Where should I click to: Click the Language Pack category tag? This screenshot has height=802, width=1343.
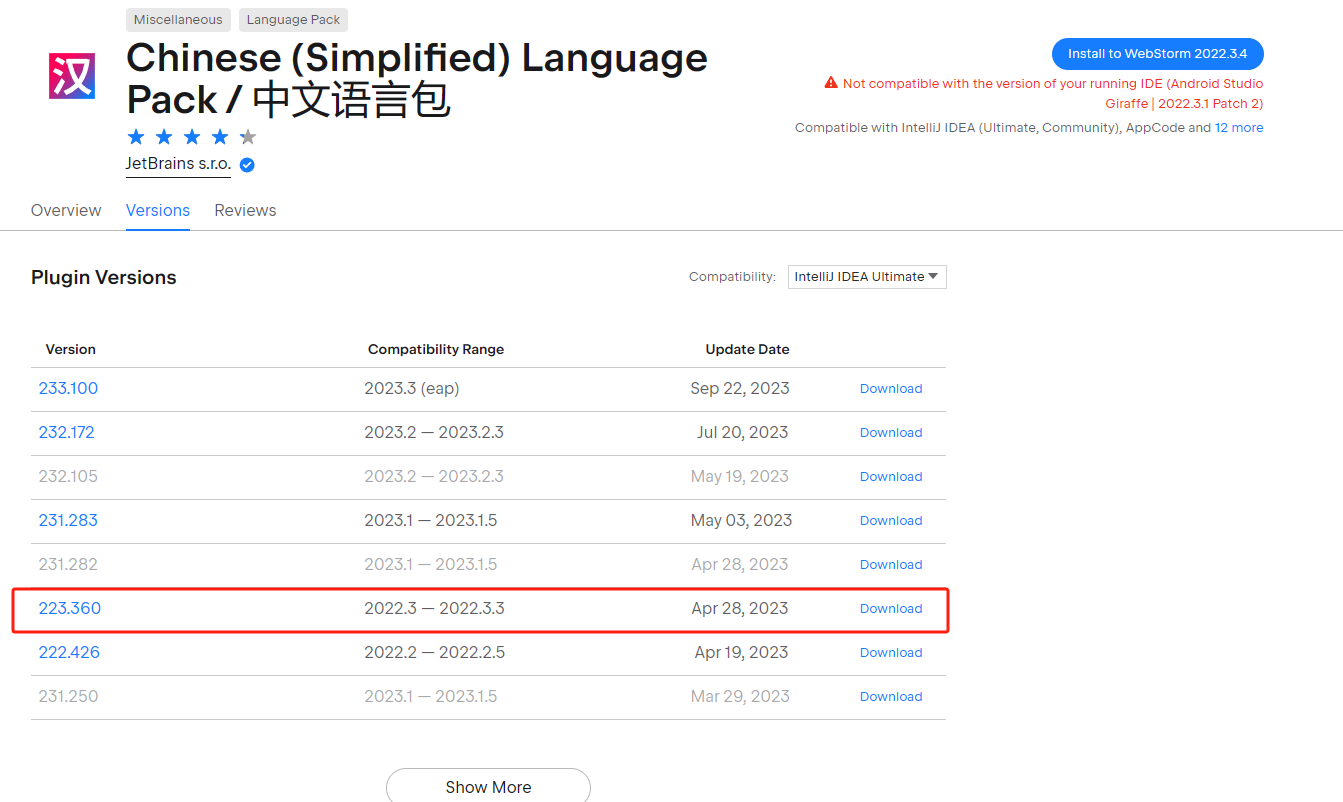click(x=293, y=20)
